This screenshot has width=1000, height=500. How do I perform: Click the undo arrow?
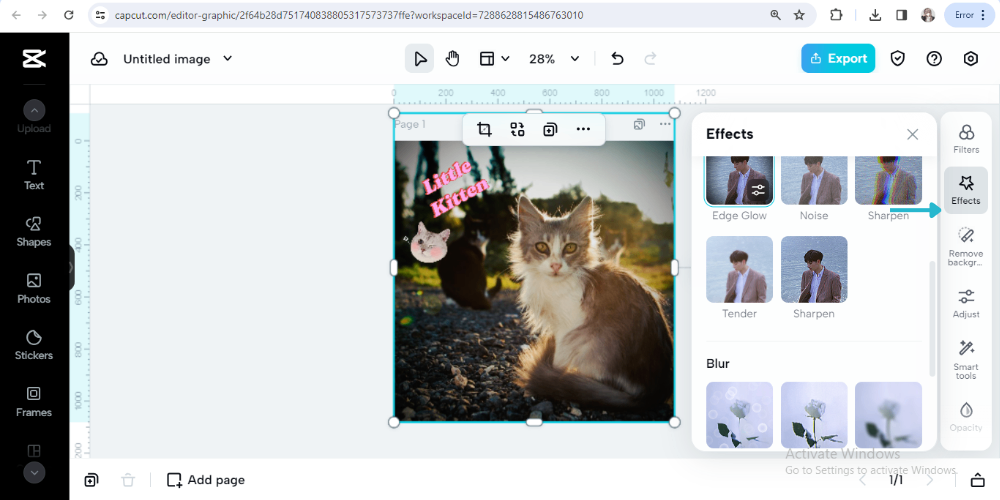(x=617, y=59)
